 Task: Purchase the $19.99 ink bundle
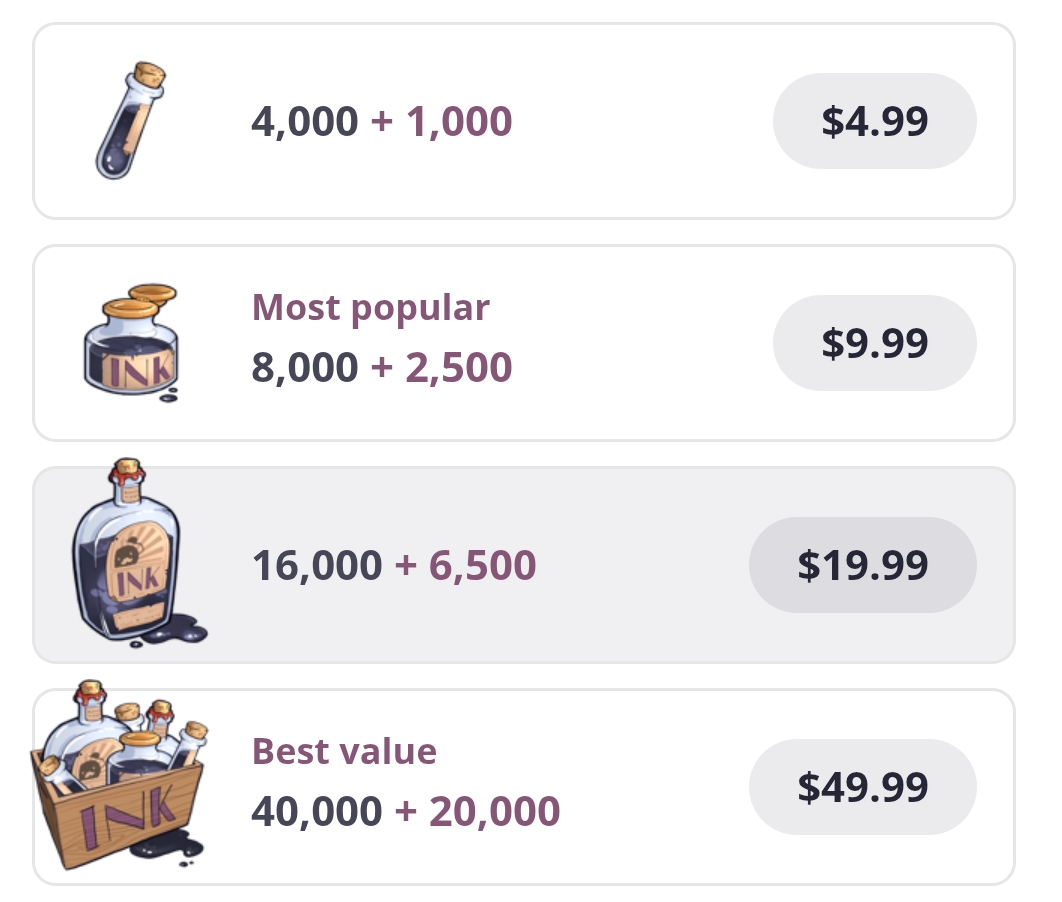click(862, 565)
